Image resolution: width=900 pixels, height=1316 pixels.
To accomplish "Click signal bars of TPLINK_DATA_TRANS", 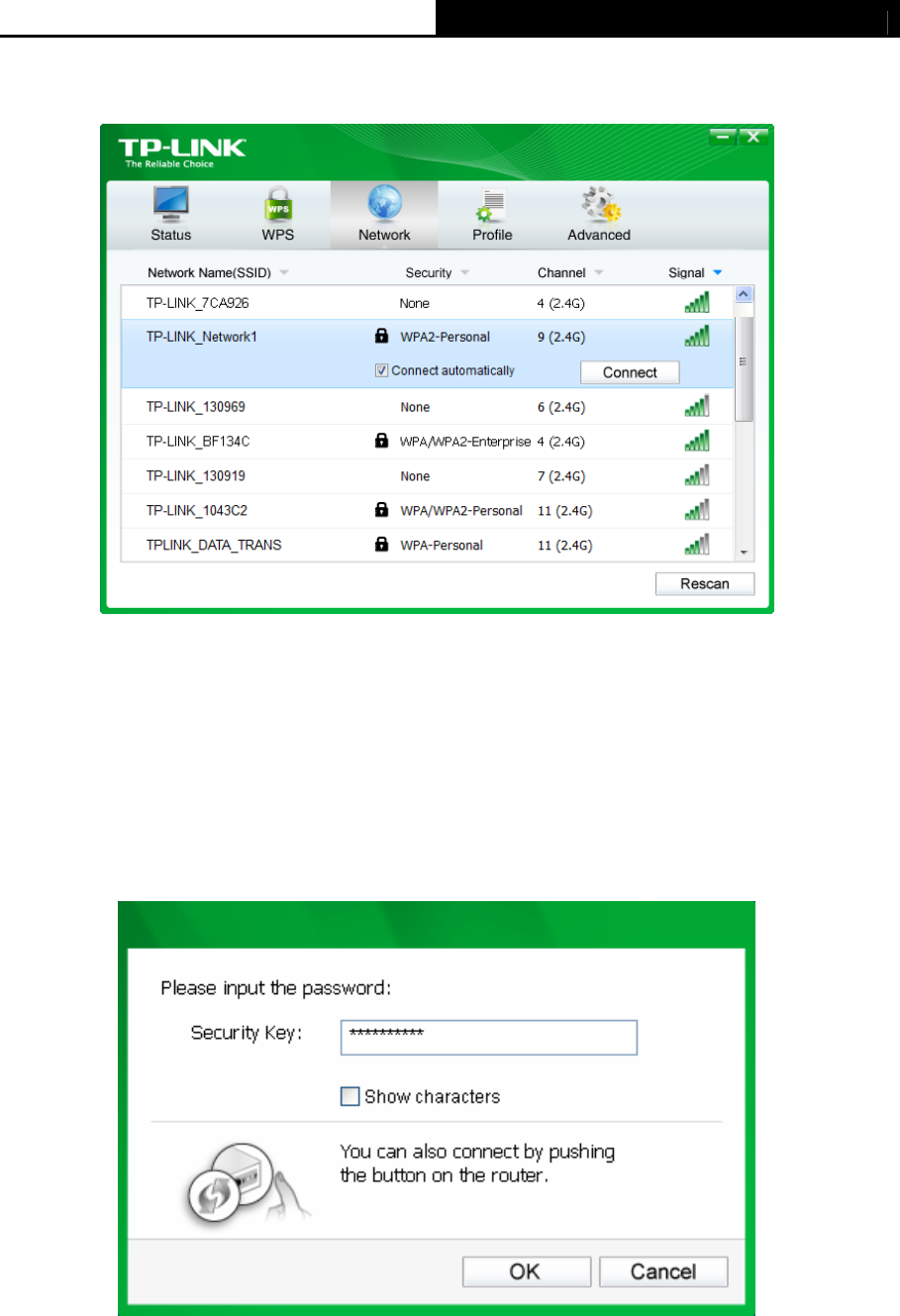I will (x=697, y=545).
